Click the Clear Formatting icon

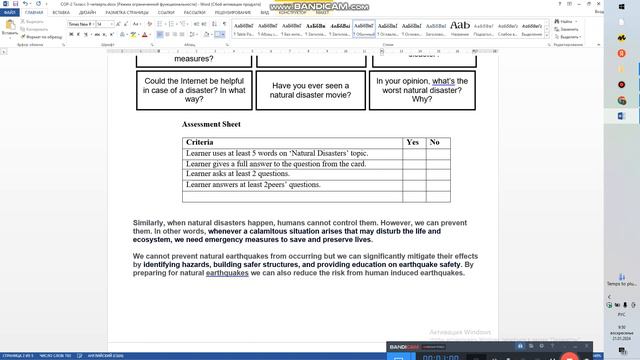pyautogui.click(x=149, y=24)
